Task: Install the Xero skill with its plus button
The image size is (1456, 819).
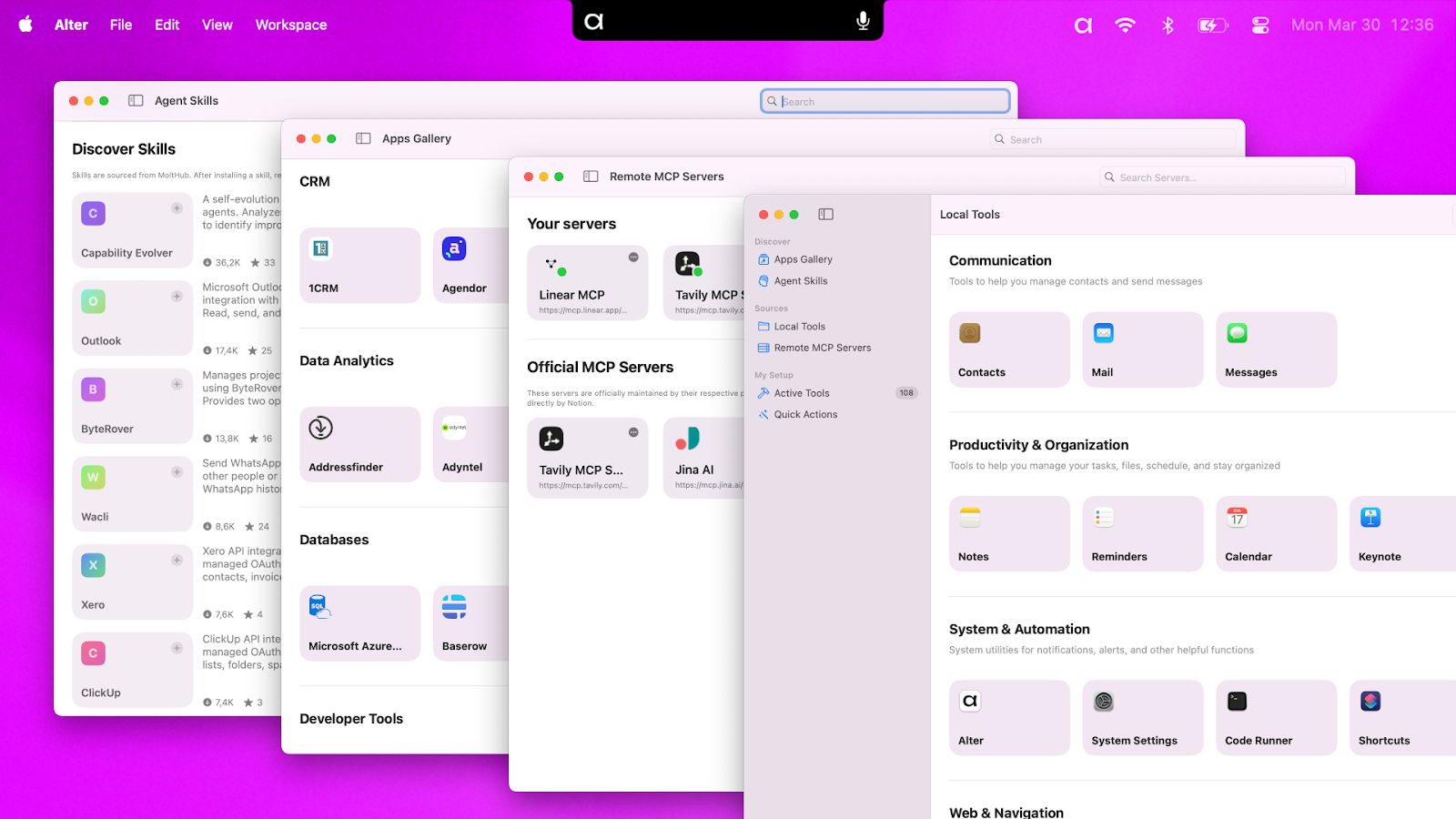Action: (176, 558)
